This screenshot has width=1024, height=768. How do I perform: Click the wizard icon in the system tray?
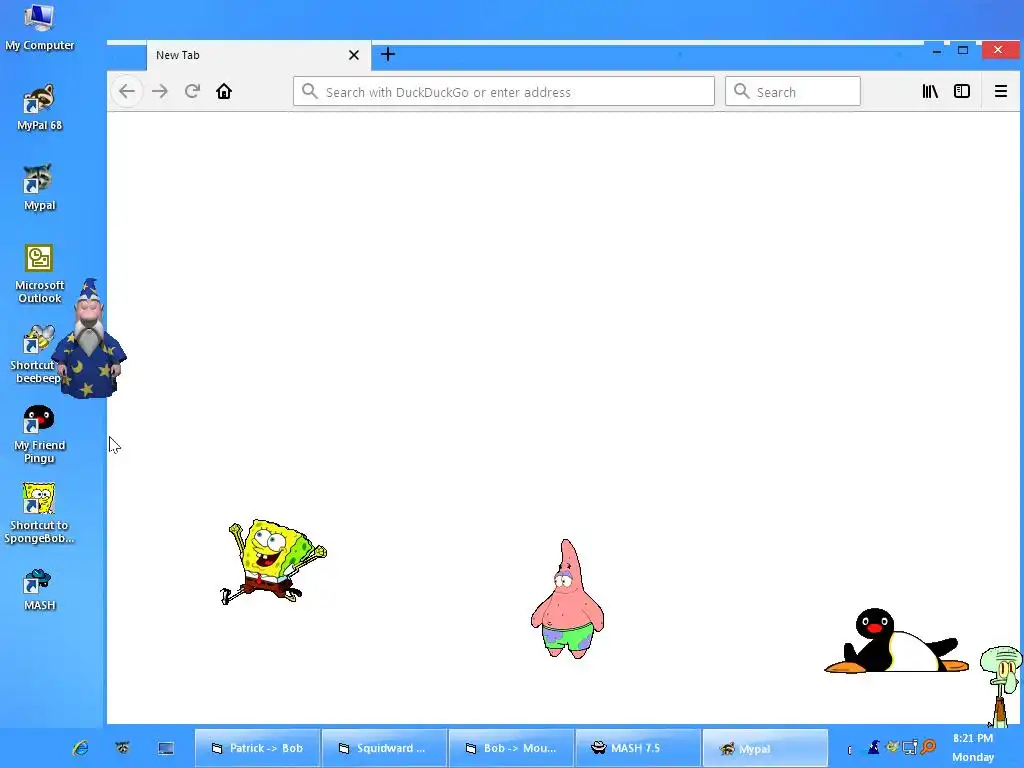pyautogui.click(x=874, y=746)
